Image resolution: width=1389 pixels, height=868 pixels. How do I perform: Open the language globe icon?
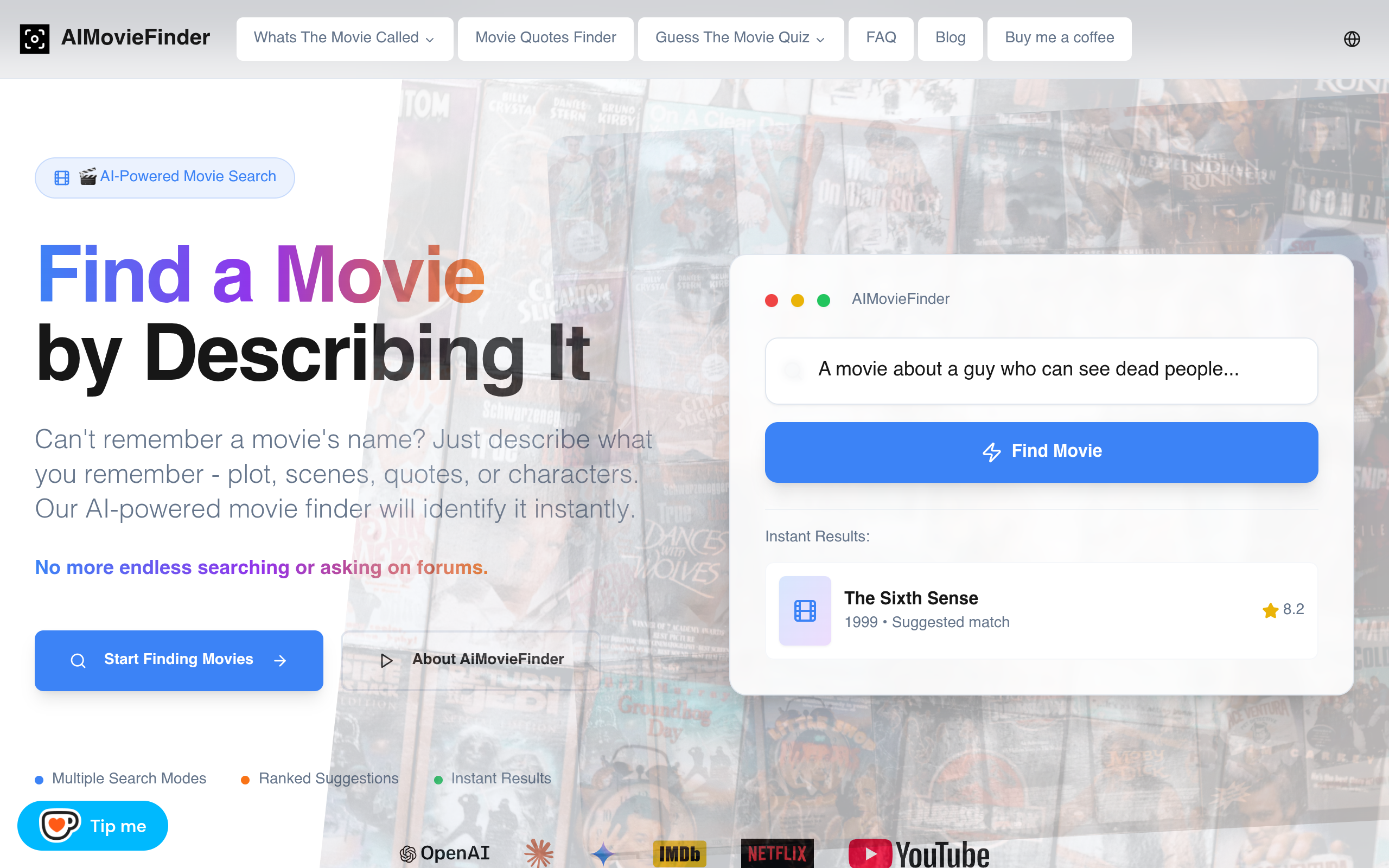click(x=1352, y=39)
